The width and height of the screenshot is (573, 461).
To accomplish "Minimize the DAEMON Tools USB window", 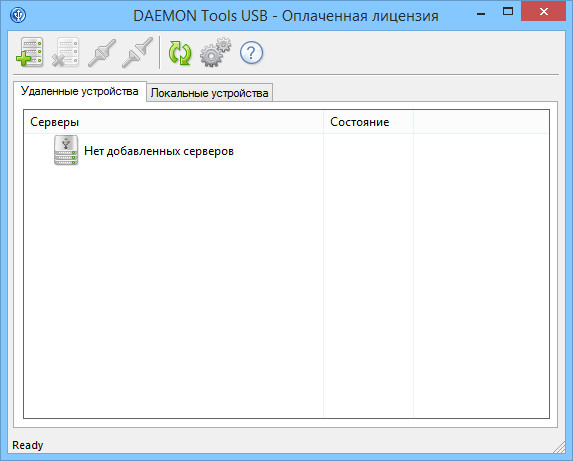I will point(481,14).
